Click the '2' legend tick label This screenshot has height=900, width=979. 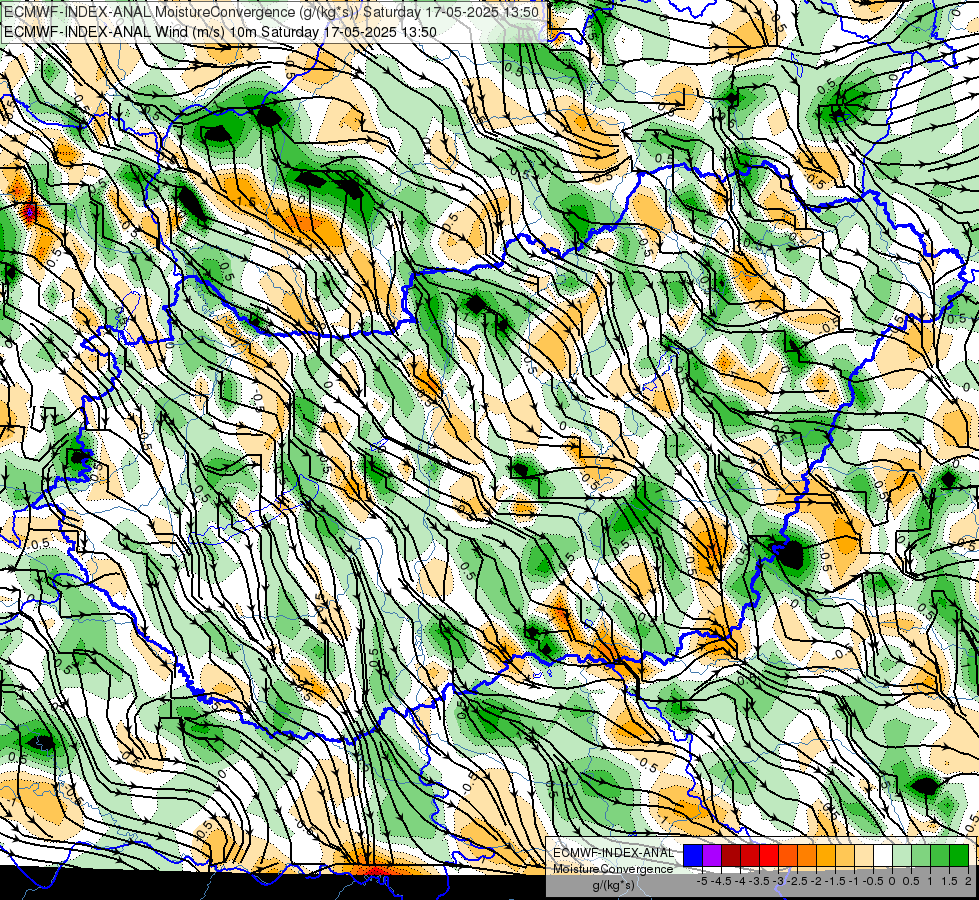click(x=968, y=881)
